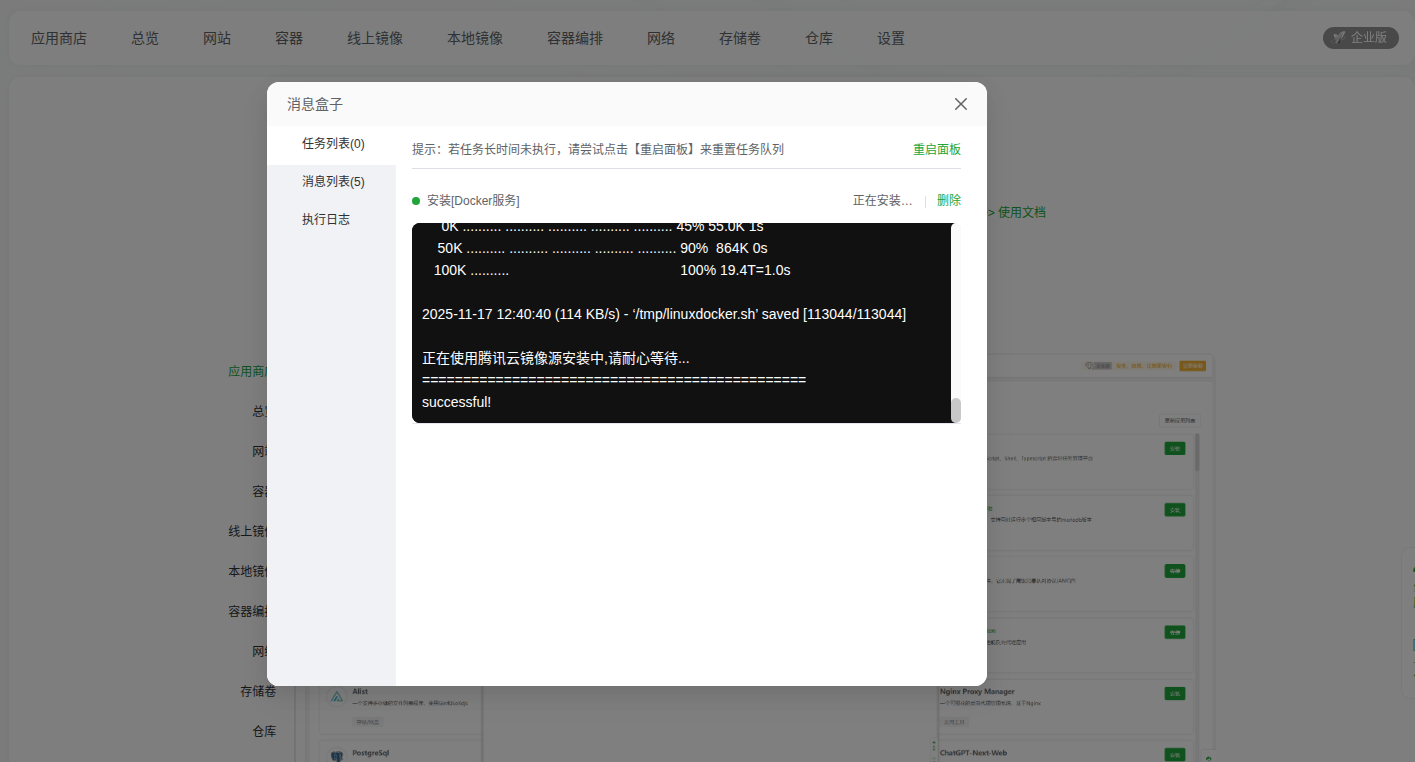This screenshot has height=762, width=1415.
Task: Close the 消息盒子 dialog with X
Action: pos(961,104)
